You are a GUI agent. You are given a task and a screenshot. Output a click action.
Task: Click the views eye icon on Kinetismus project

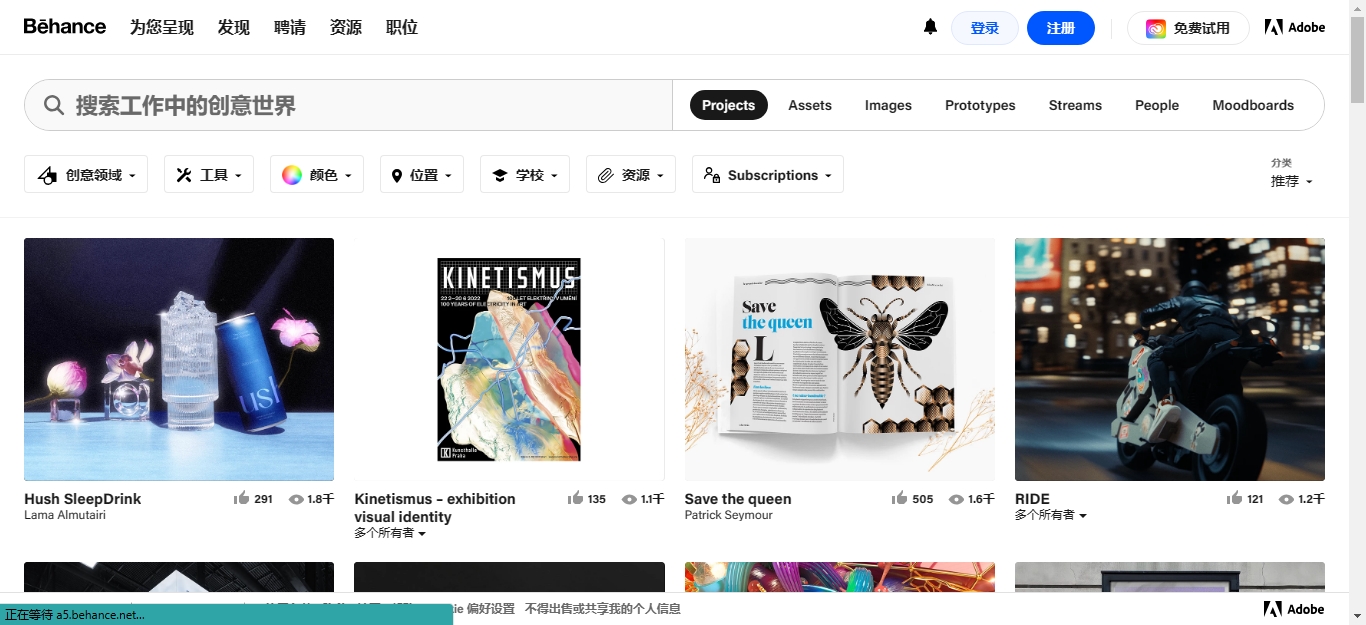click(x=629, y=499)
